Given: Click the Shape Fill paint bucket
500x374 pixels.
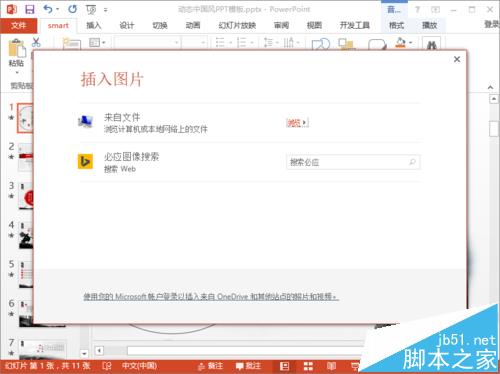Looking at the screenshot, I should click(400, 42).
